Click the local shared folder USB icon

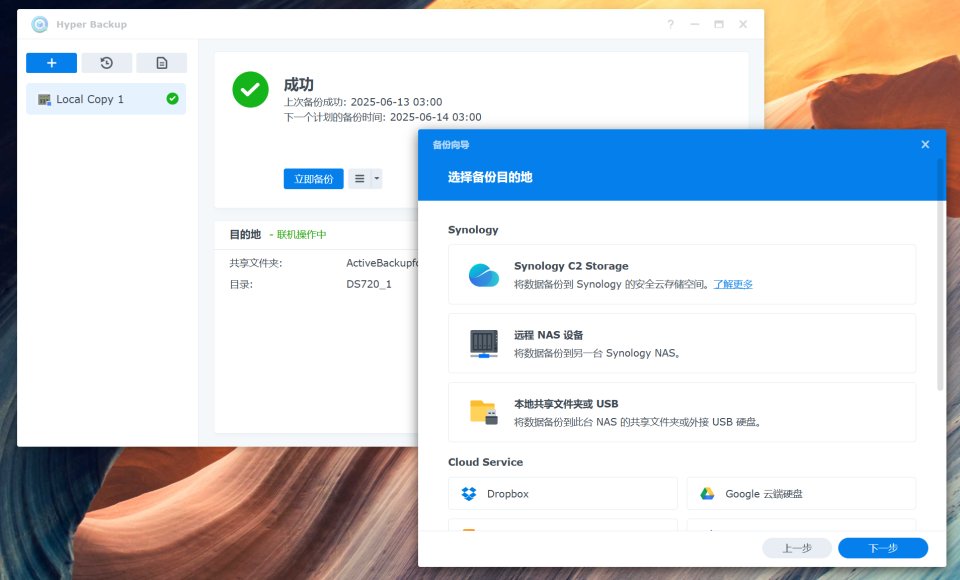pos(484,412)
